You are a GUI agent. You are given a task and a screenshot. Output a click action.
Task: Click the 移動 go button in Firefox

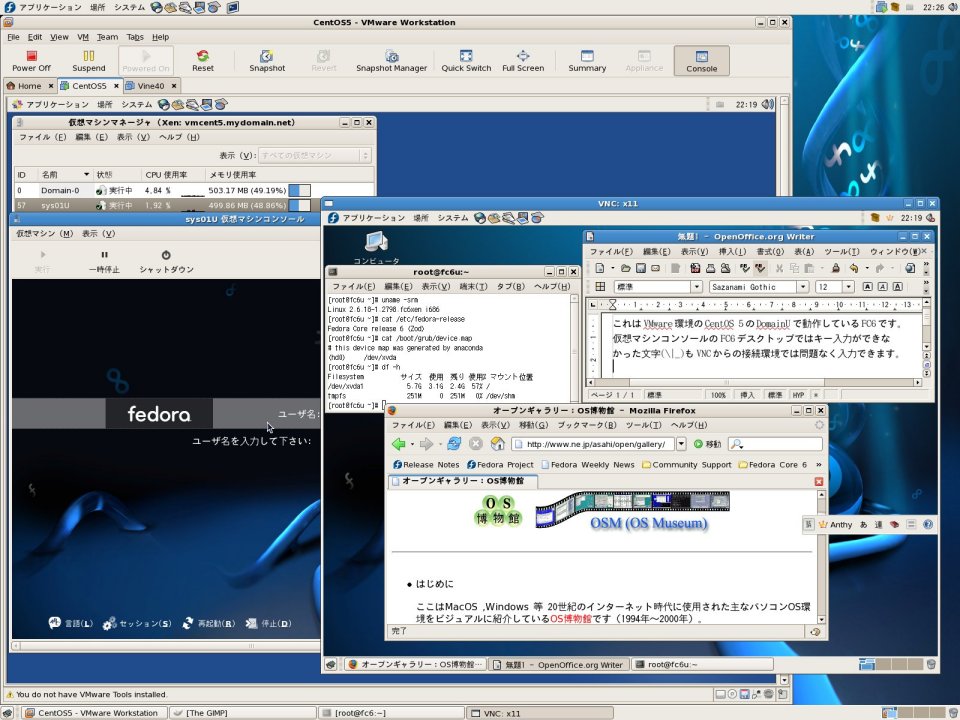coord(707,444)
